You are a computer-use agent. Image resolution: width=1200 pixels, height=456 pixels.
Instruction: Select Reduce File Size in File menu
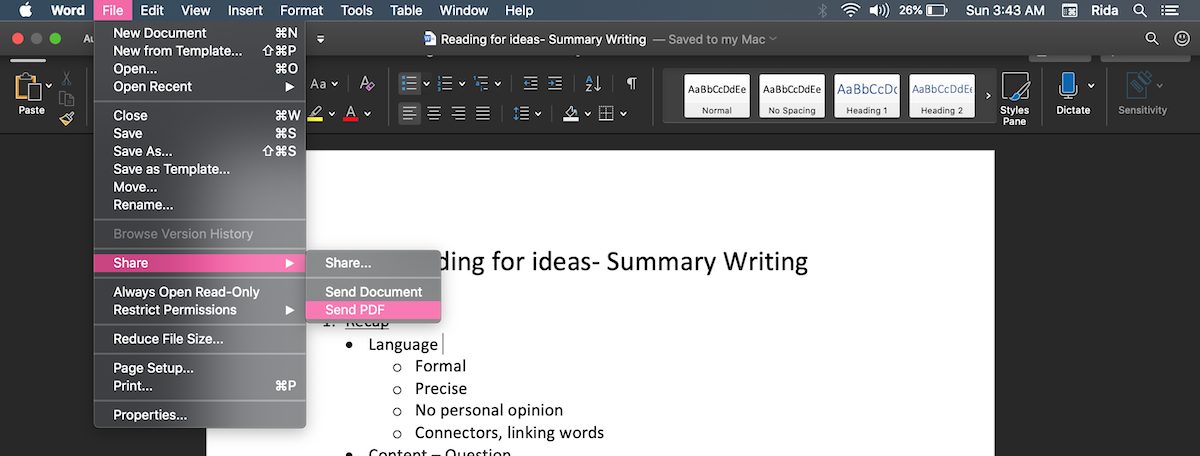pos(168,339)
